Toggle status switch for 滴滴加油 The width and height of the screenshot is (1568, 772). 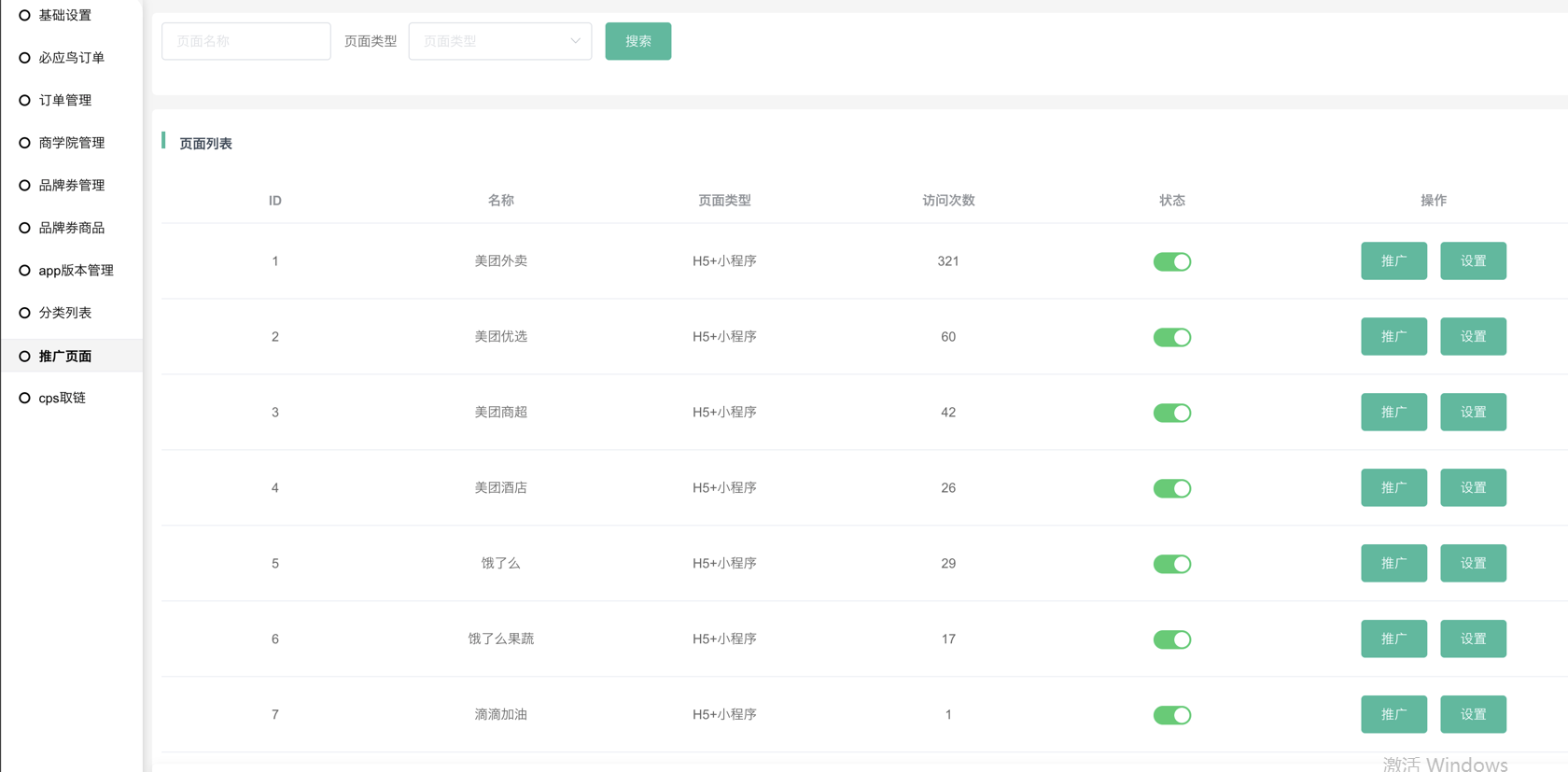1171,715
